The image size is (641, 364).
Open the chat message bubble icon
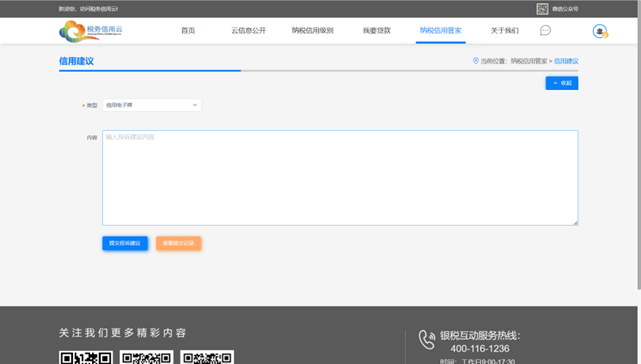(545, 30)
